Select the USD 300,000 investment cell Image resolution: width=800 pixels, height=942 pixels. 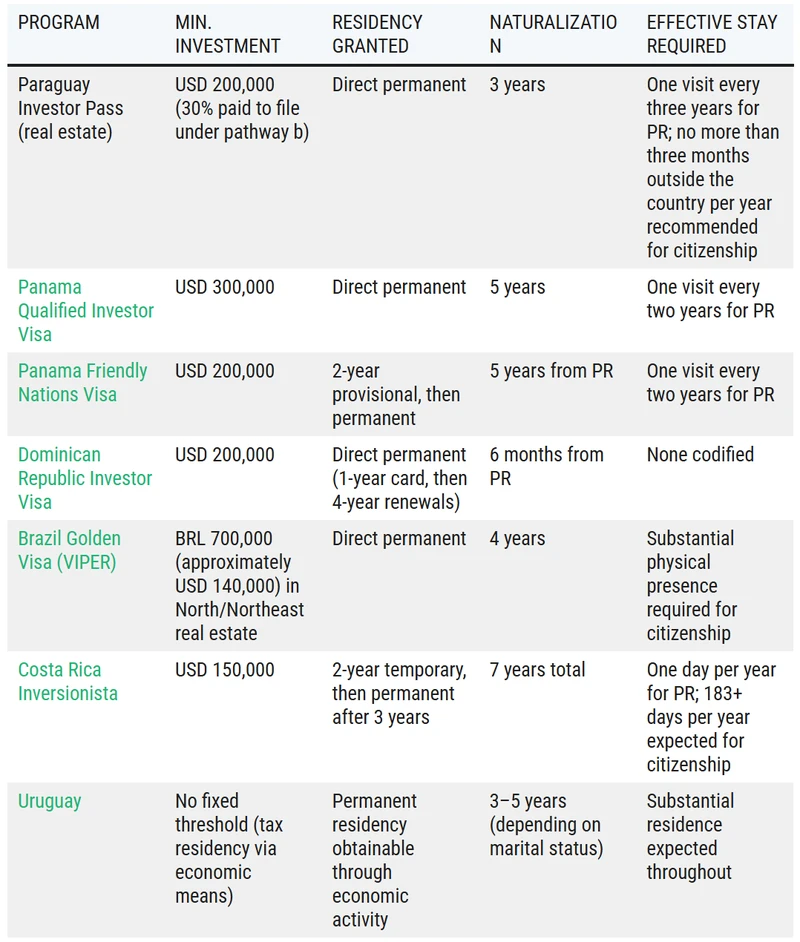pos(225,287)
